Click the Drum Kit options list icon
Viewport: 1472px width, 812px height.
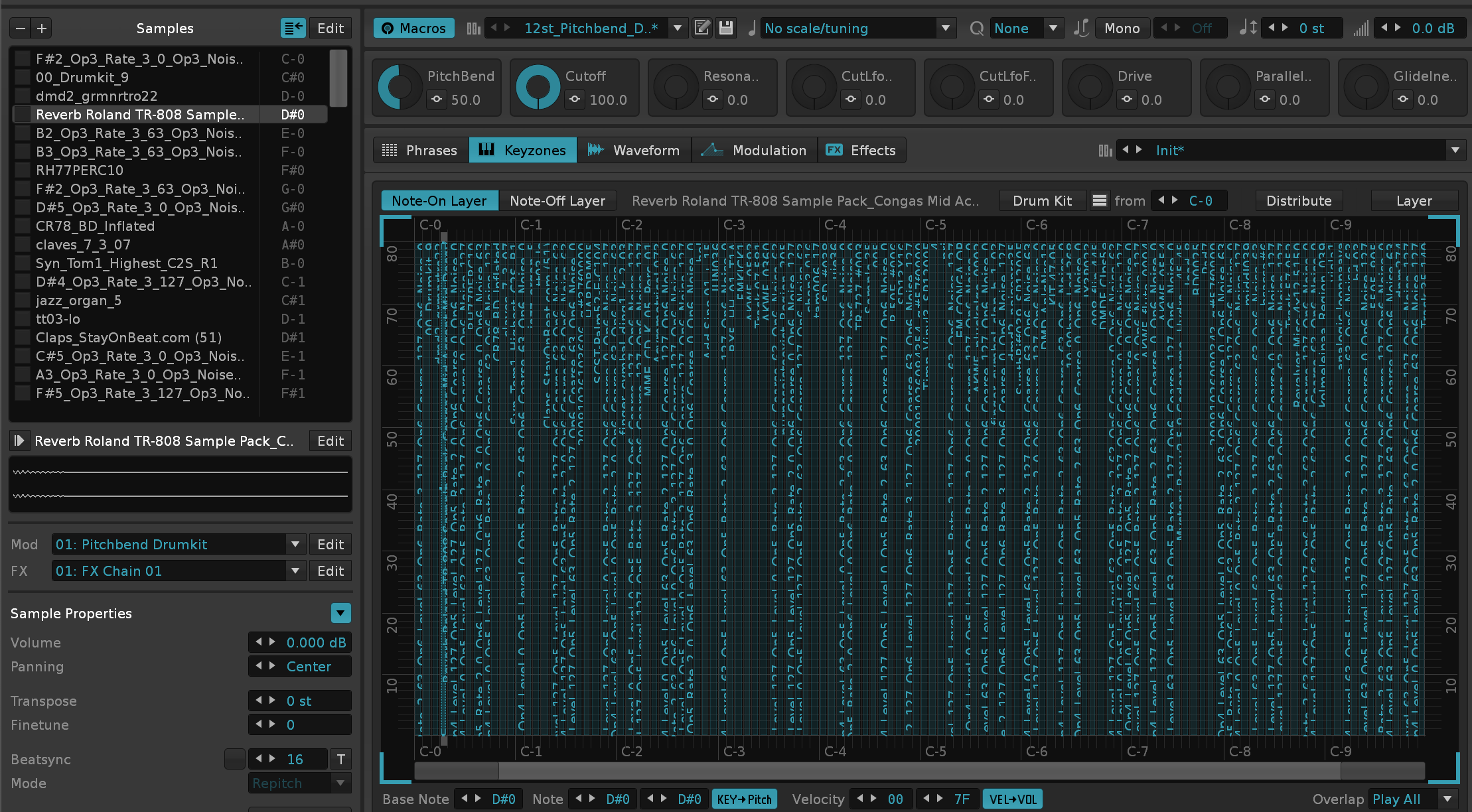coord(1100,200)
